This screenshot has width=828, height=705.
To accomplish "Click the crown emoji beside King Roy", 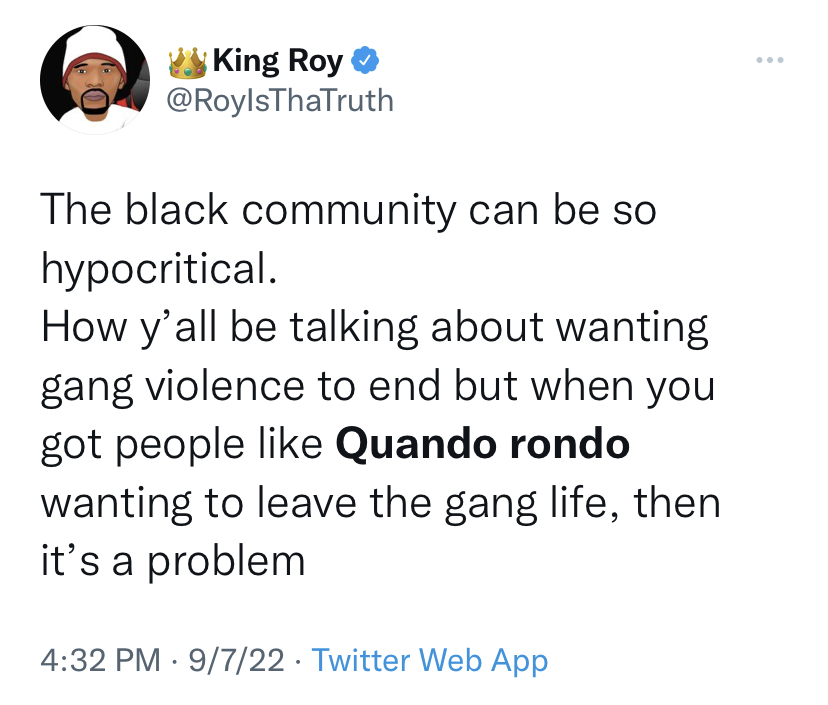I will [190, 59].
